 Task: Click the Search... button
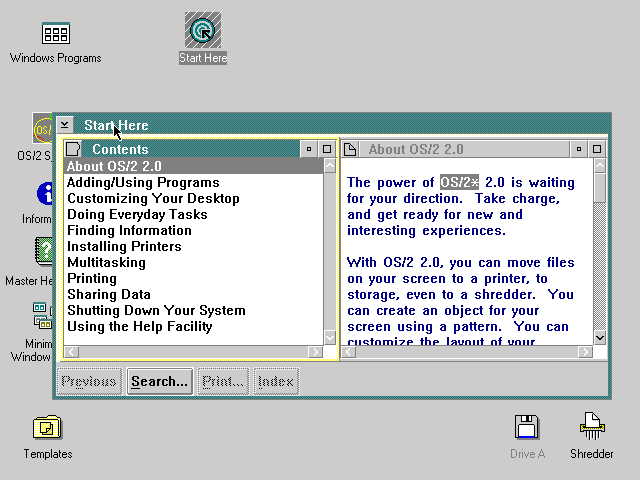[160, 382]
